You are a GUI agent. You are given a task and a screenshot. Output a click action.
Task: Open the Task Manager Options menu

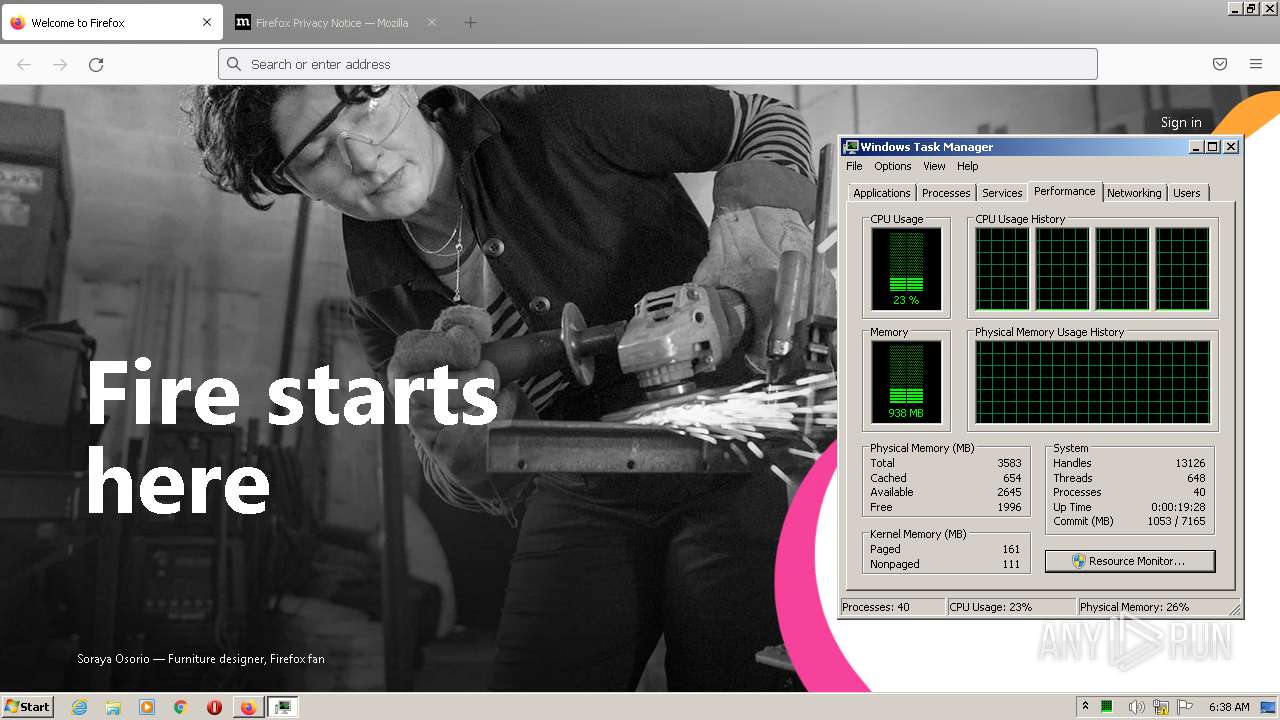pos(892,166)
